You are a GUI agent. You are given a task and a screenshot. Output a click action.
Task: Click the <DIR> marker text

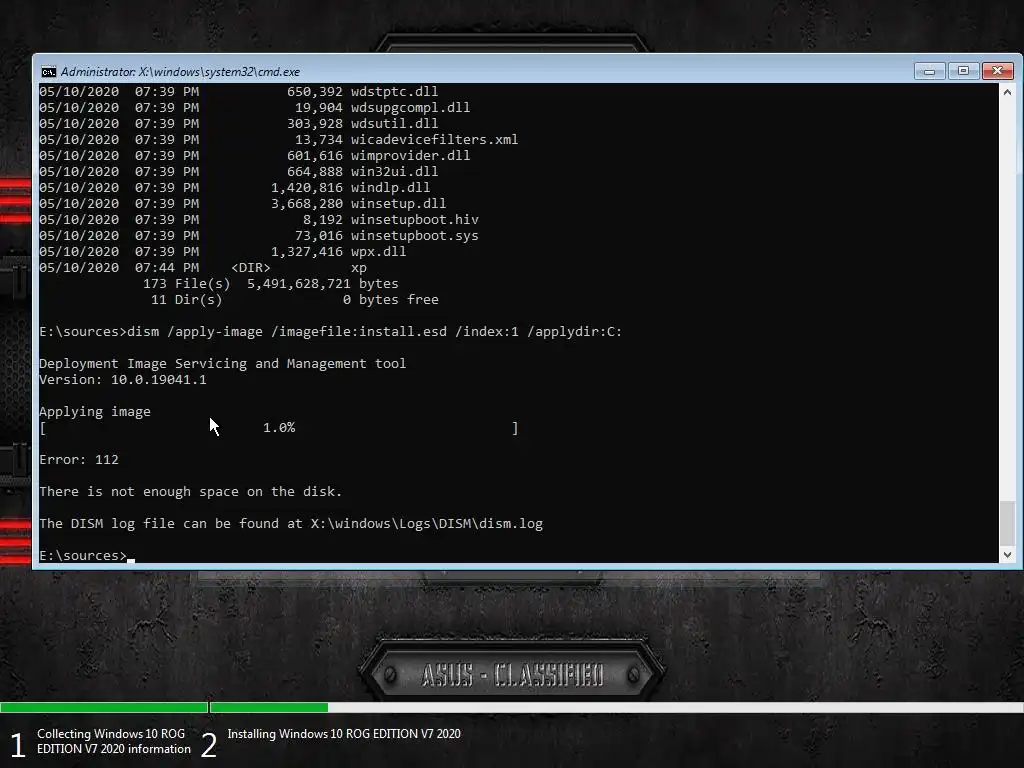click(x=251, y=268)
